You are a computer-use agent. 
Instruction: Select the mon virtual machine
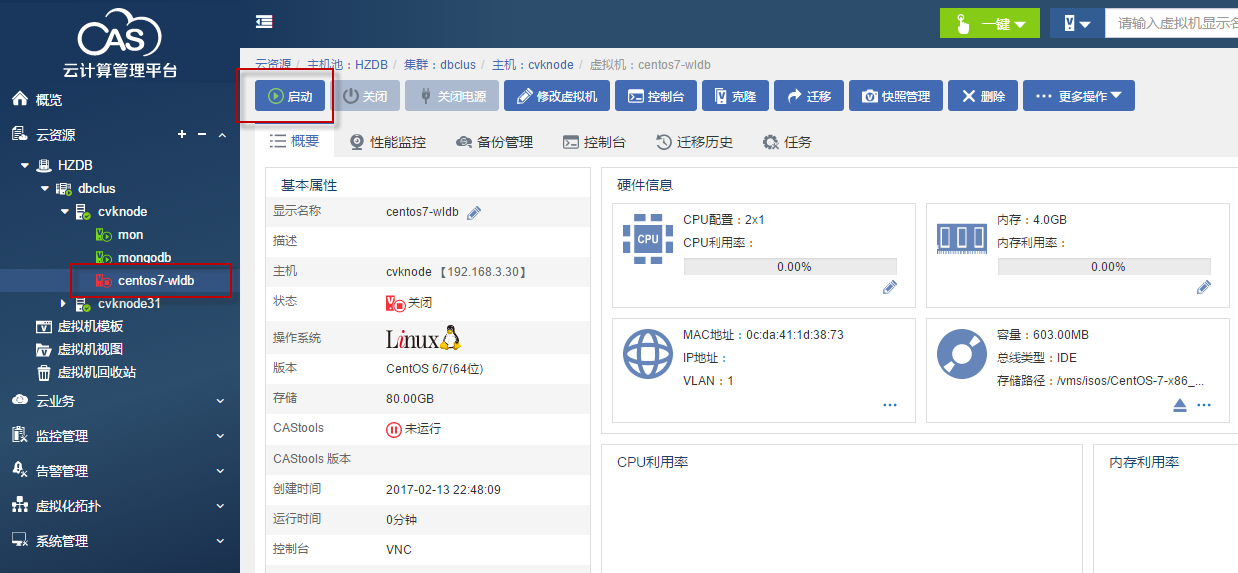130,234
